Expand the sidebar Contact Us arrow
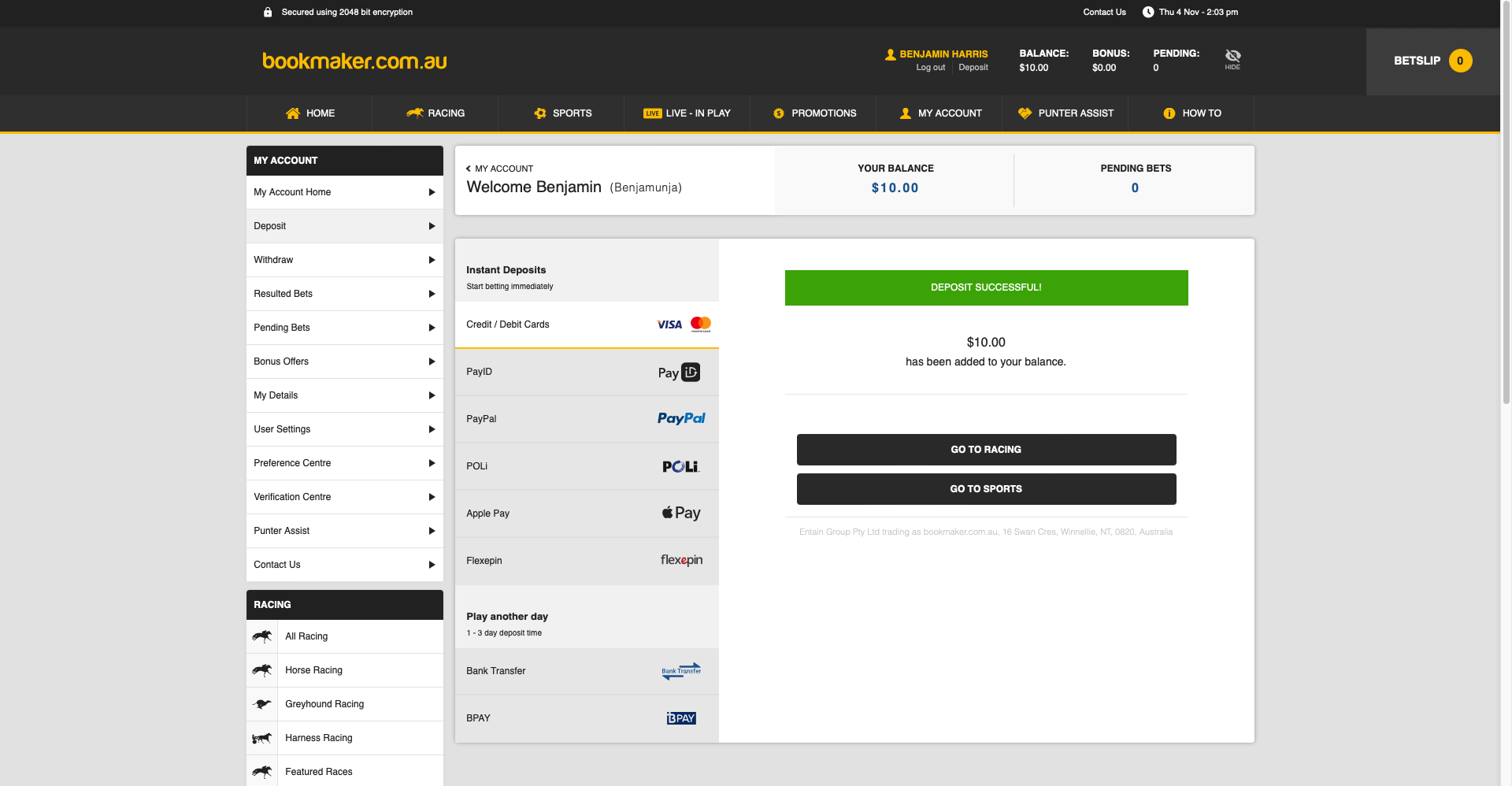1512x786 pixels. (432, 565)
